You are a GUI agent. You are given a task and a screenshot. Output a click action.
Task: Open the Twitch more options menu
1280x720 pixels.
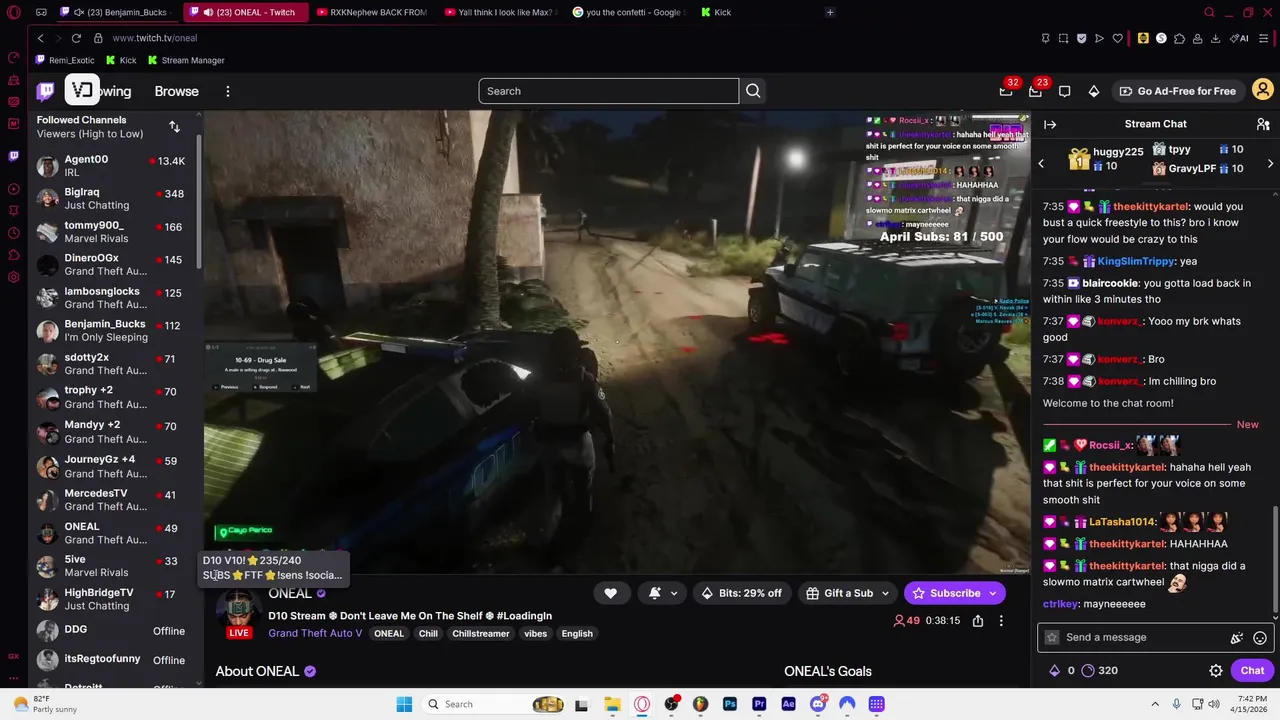pos(228,91)
